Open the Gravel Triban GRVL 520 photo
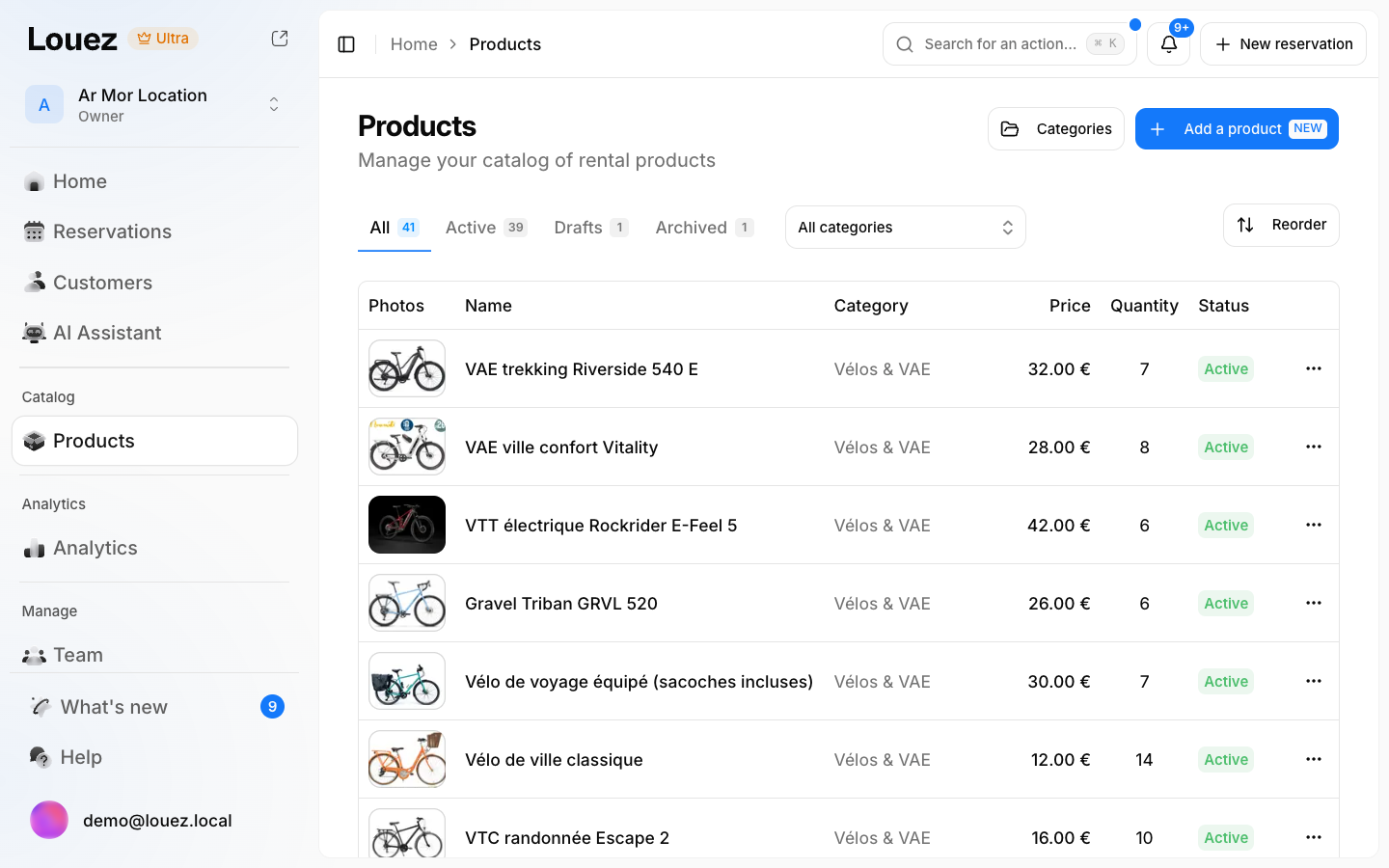Image resolution: width=1389 pixels, height=868 pixels. pos(407,603)
